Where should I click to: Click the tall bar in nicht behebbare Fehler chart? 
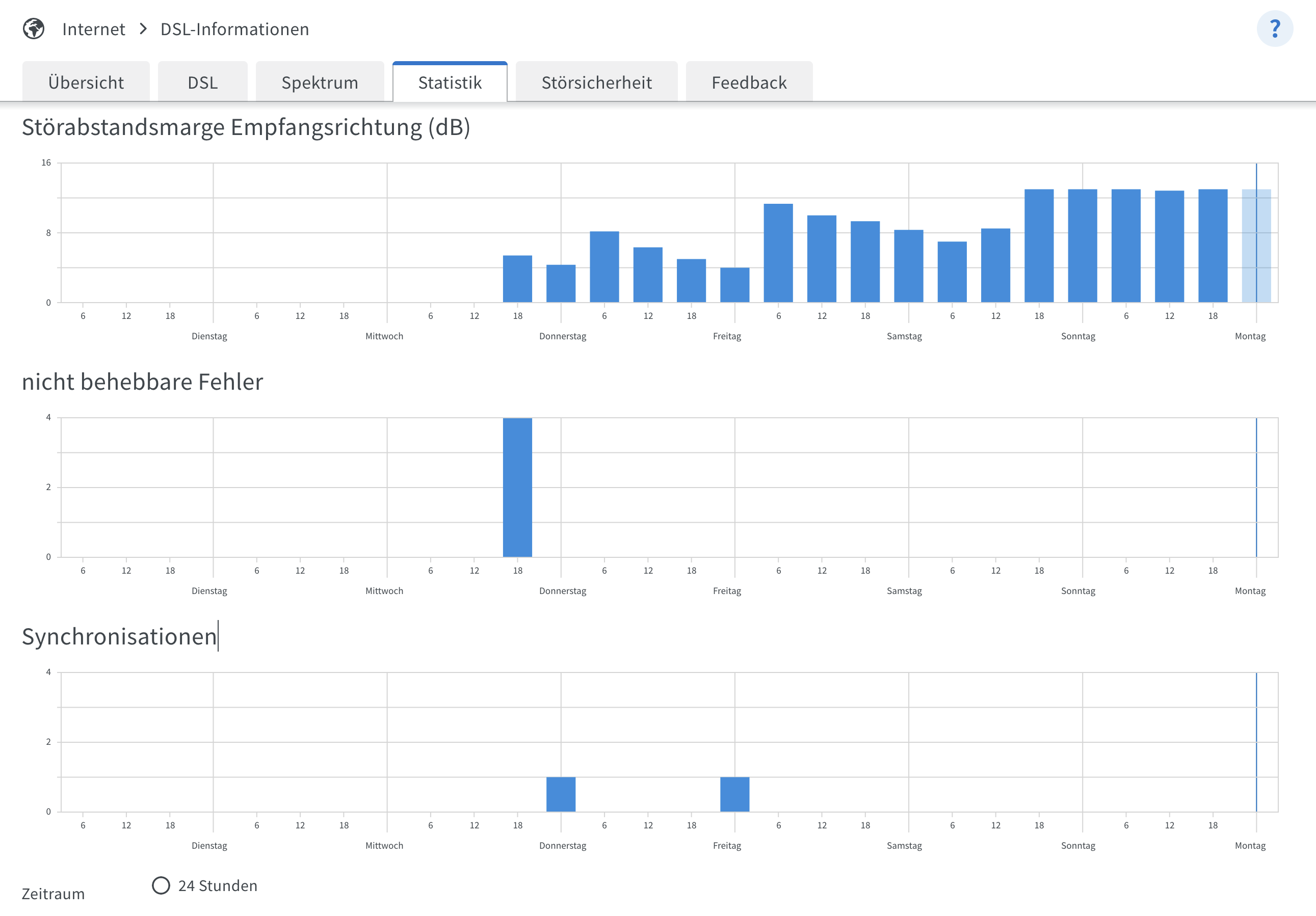(517, 487)
